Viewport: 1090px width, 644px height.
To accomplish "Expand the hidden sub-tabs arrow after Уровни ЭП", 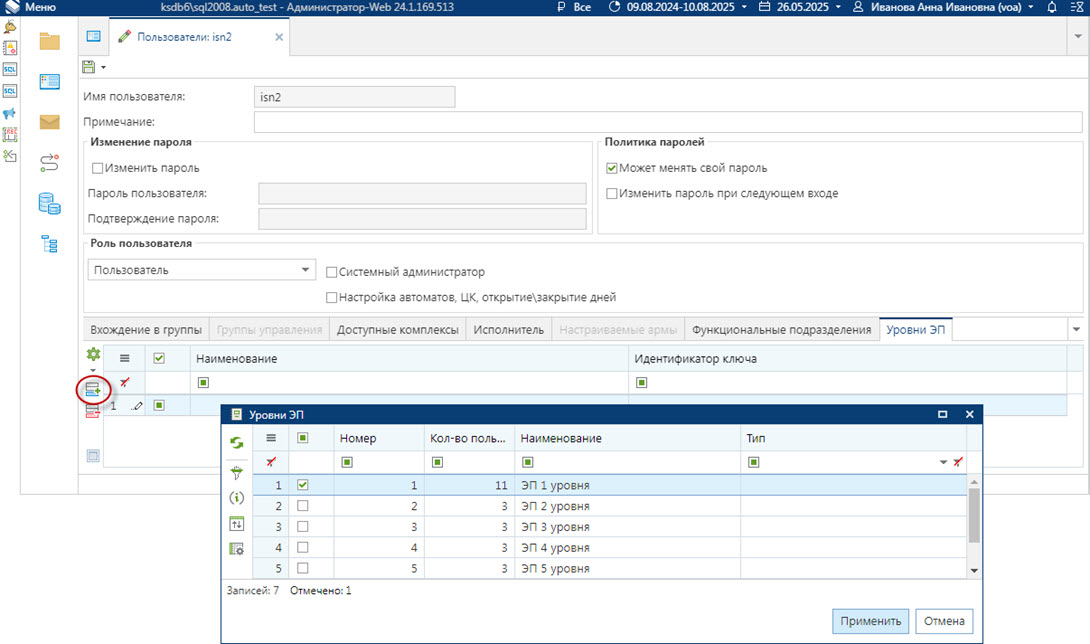I will 1076,330.
